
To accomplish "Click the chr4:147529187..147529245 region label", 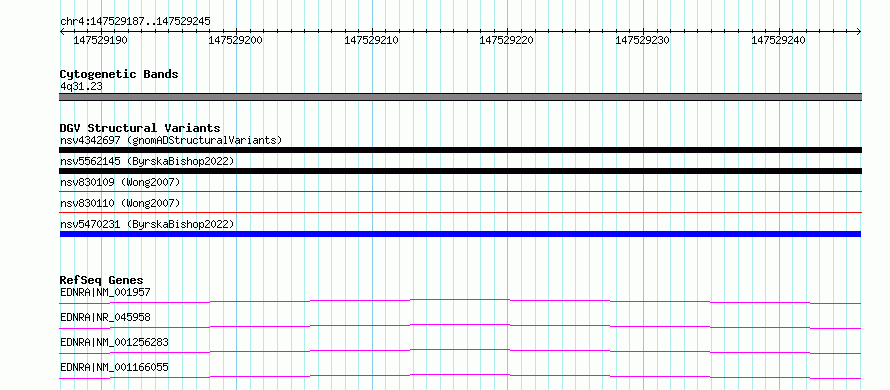I will coord(135,21).
